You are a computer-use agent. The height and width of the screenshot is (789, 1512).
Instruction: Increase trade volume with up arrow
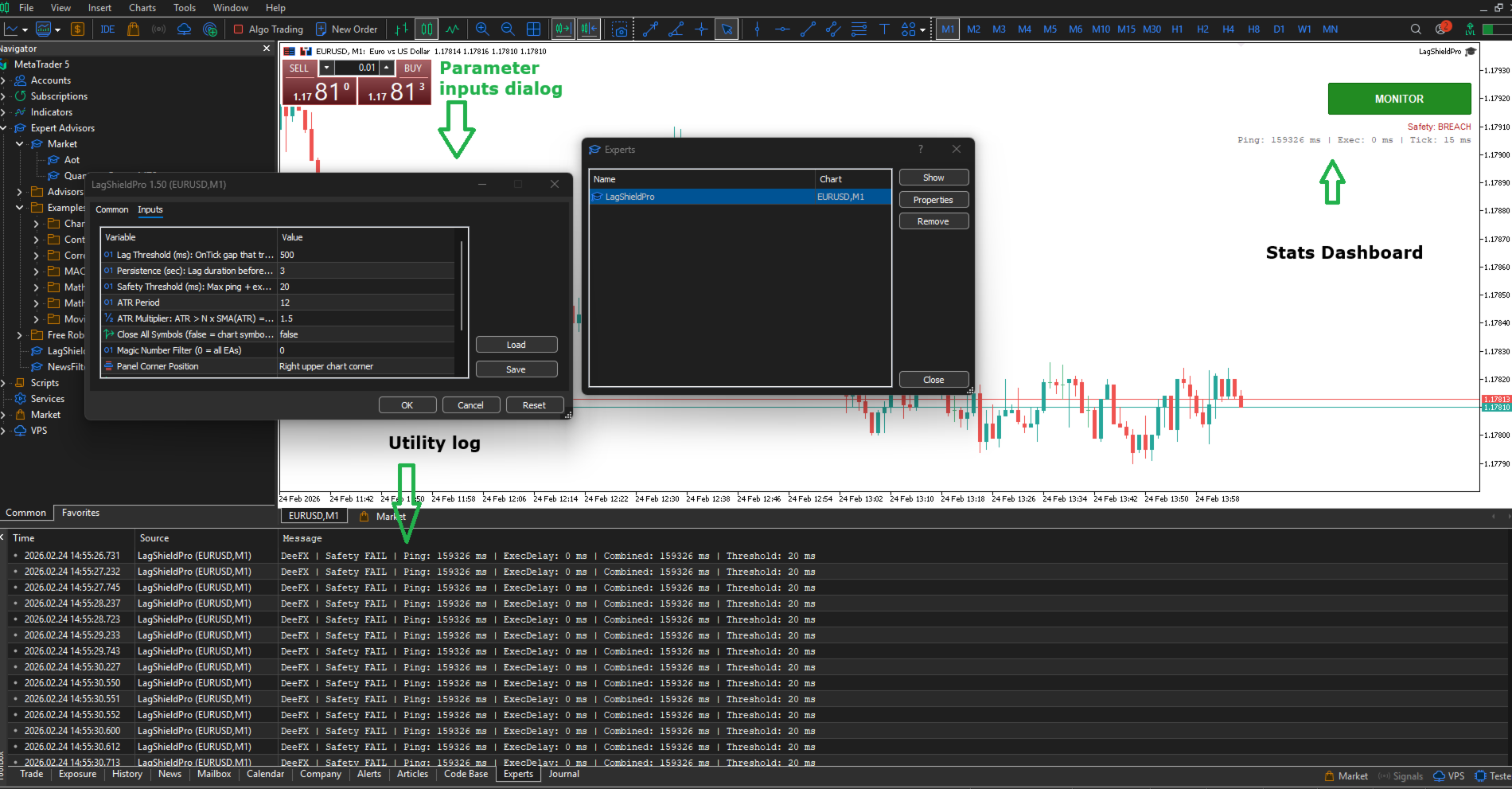pyautogui.click(x=387, y=68)
